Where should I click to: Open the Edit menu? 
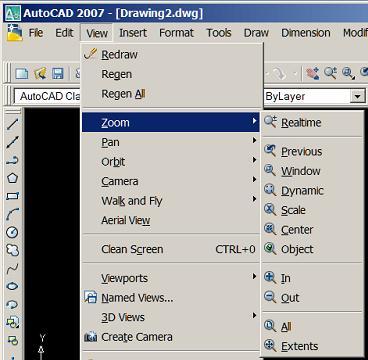point(64,33)
